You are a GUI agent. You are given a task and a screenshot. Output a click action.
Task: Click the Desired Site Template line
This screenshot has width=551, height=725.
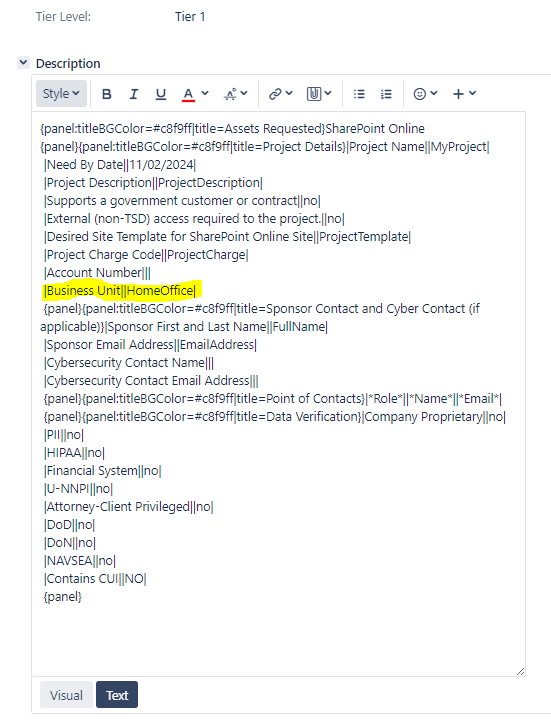[x=227, y=237]
